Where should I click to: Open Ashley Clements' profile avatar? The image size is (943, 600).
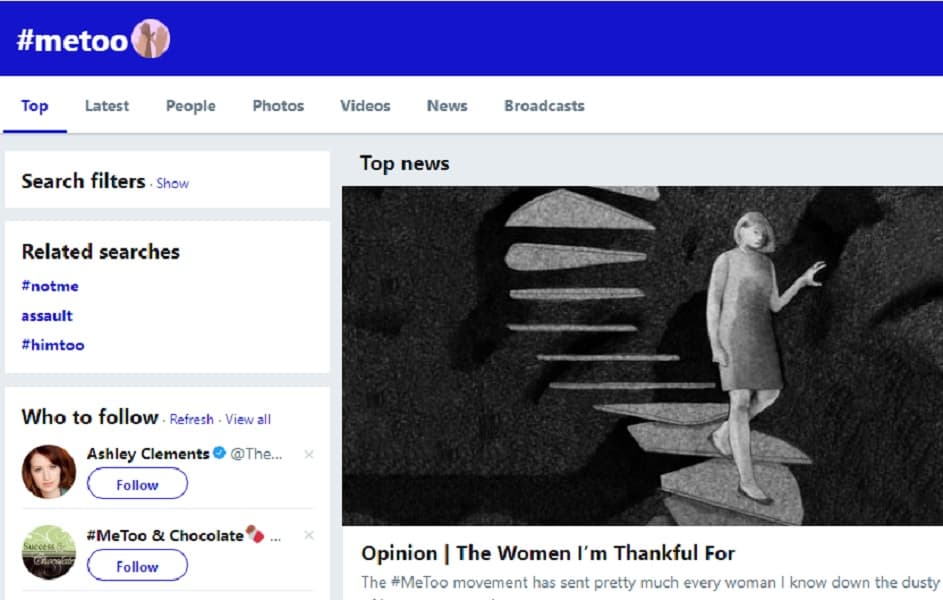pyautogui.click(x=48, y=471)
